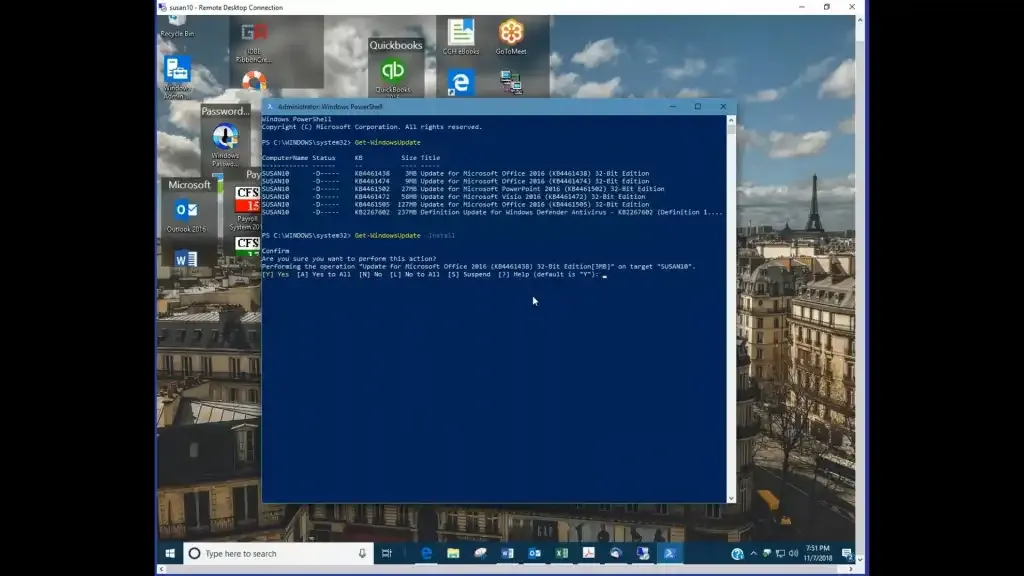The width and height of the screenshot is (1024, 576).
Task: Open File Explorer in the taskbar
Action: [453, 553]
